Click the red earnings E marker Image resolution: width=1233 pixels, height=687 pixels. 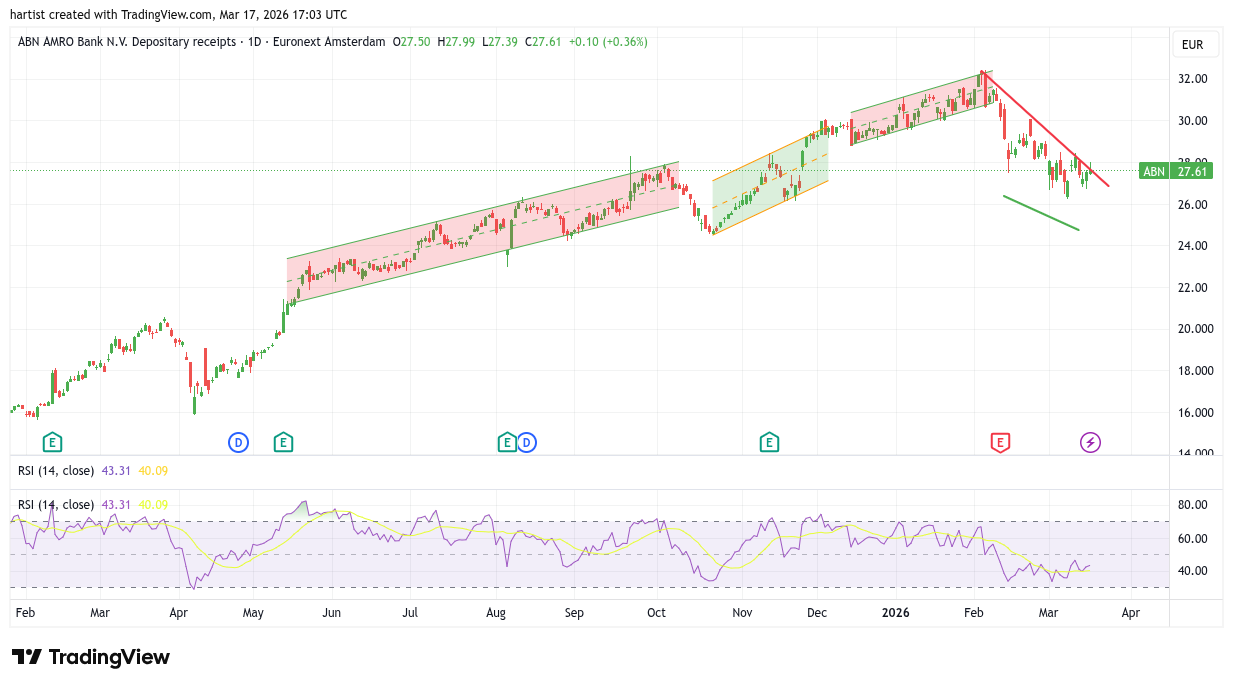999,442
